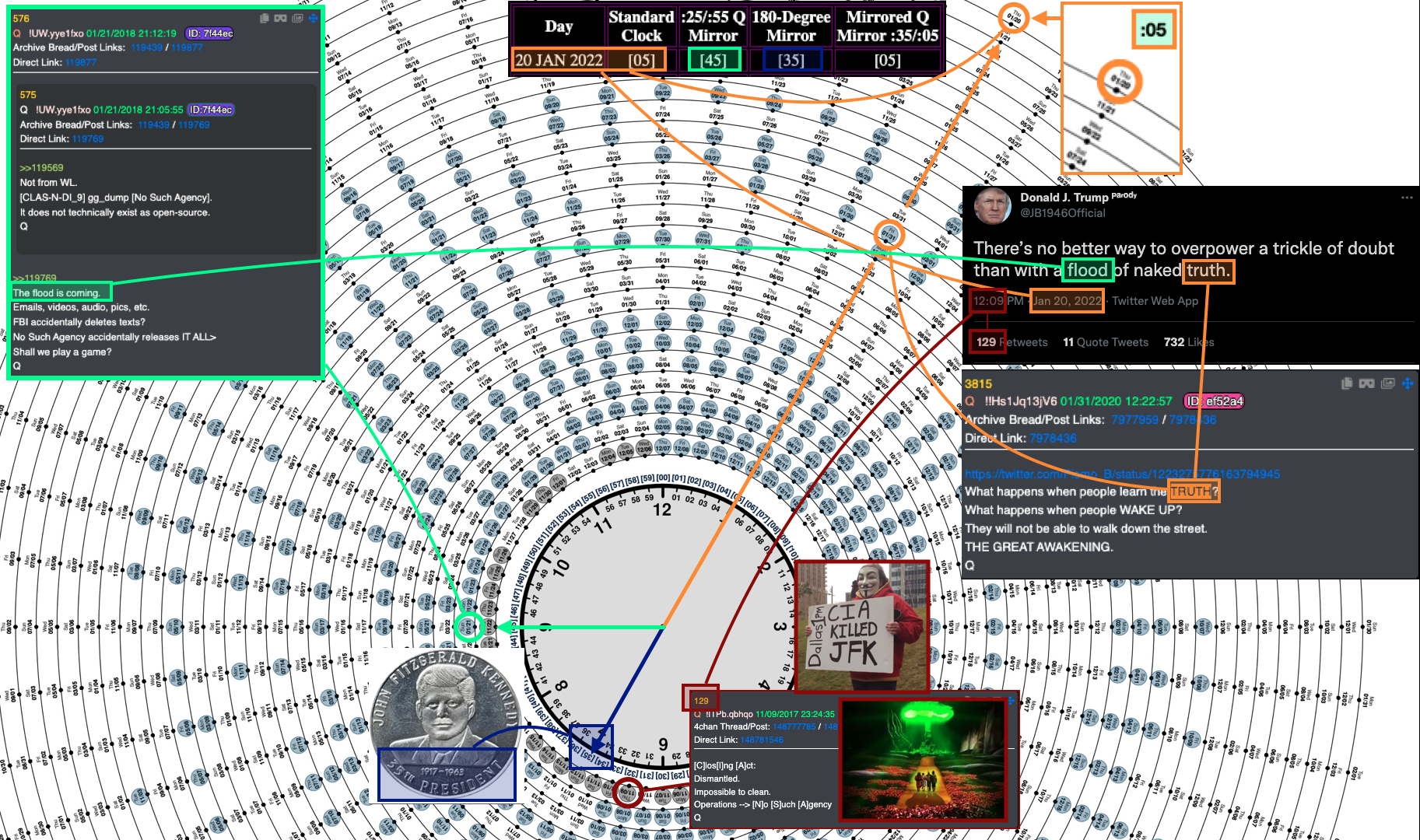The width and height of the screenshot is (1420, 840).
Task: Open Direct Link 148781546 in post 129
Action: [x=762, y=740]
